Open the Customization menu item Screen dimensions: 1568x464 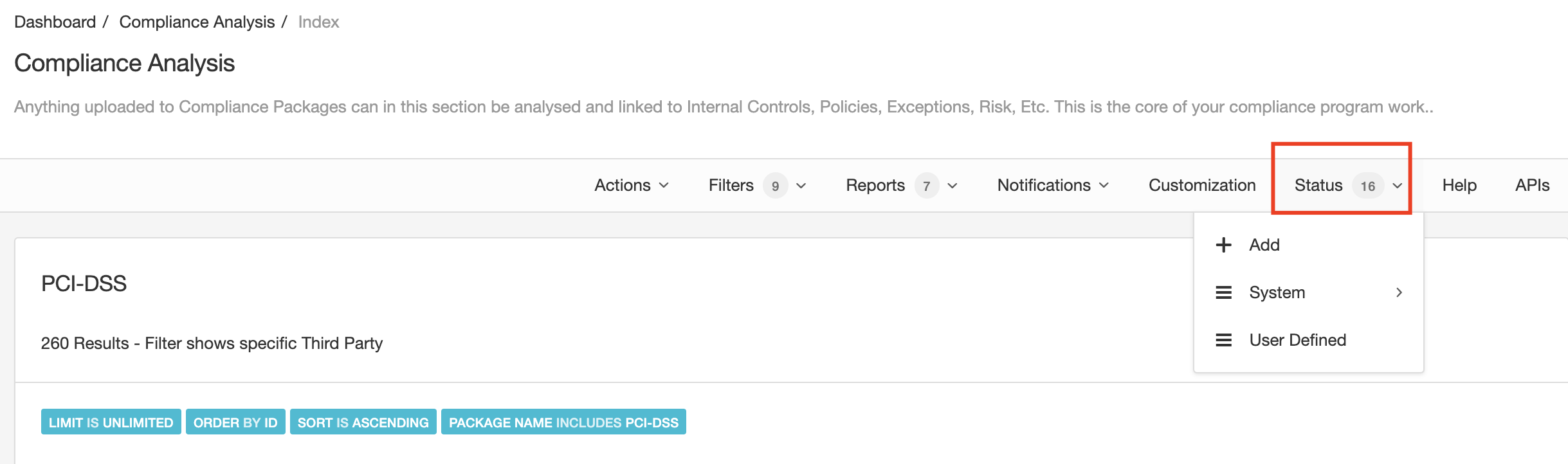(x=1201, y=185)
